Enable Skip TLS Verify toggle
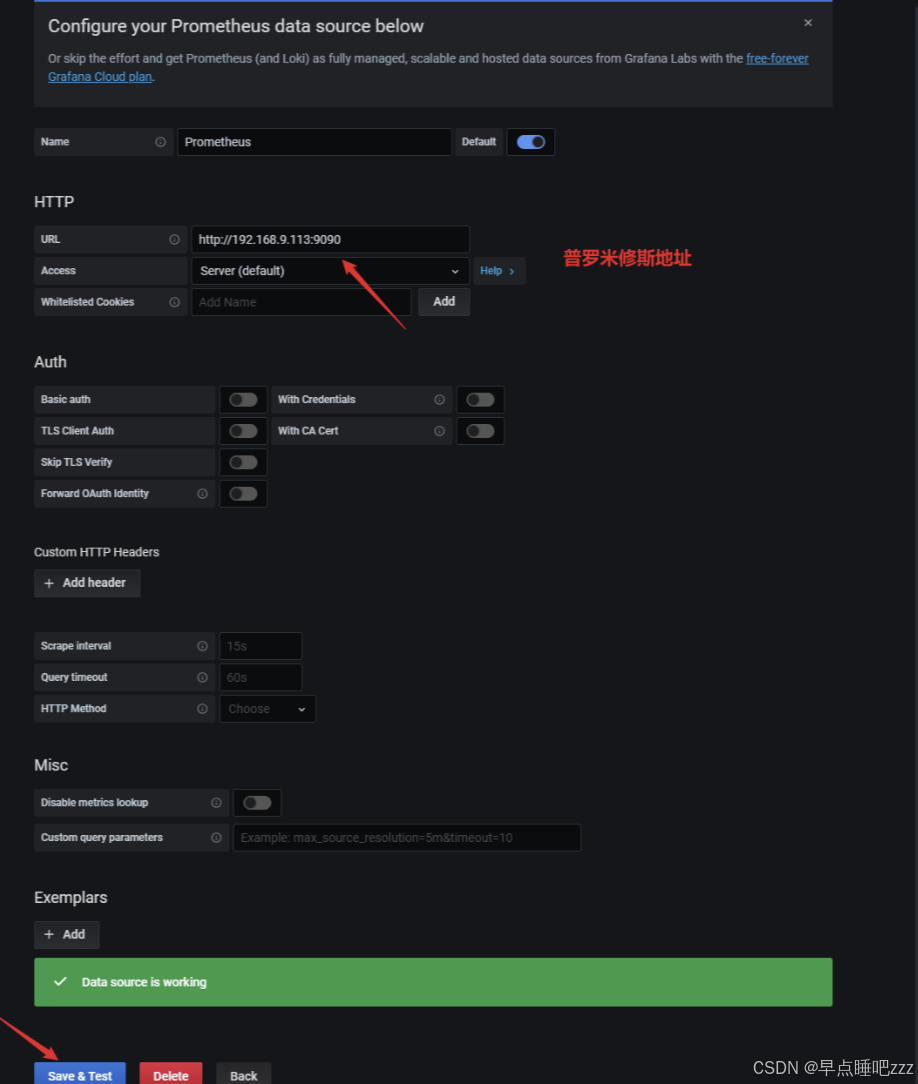 click(x=243, y=462)
